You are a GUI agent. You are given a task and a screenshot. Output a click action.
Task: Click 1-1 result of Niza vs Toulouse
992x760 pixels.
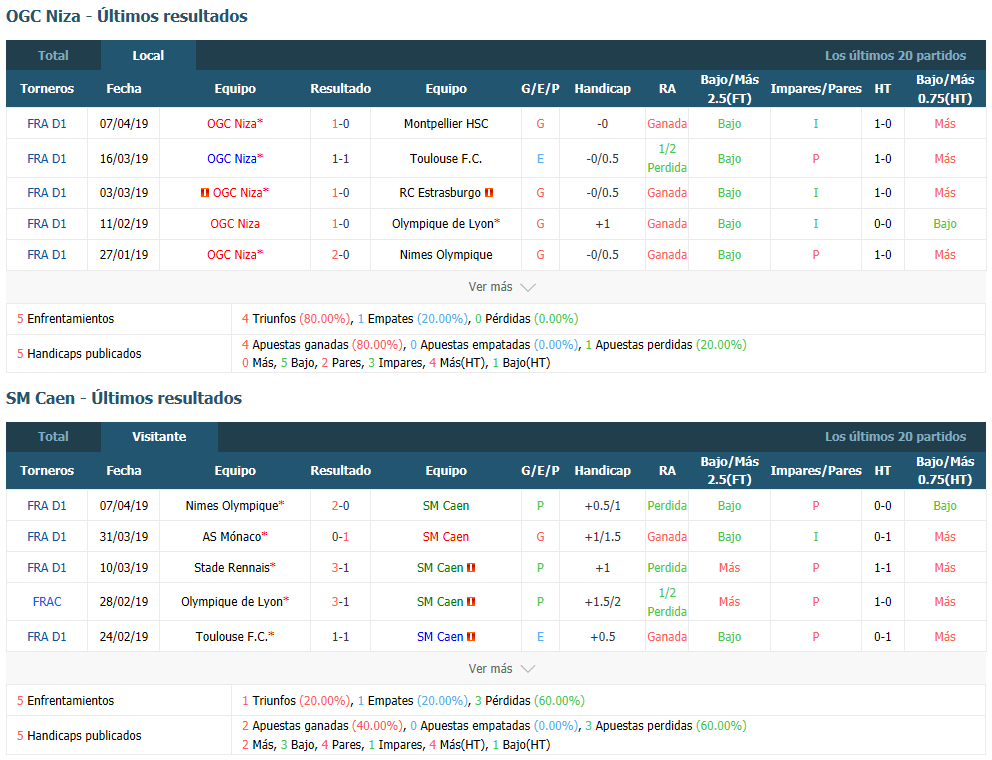coord(340,159)
